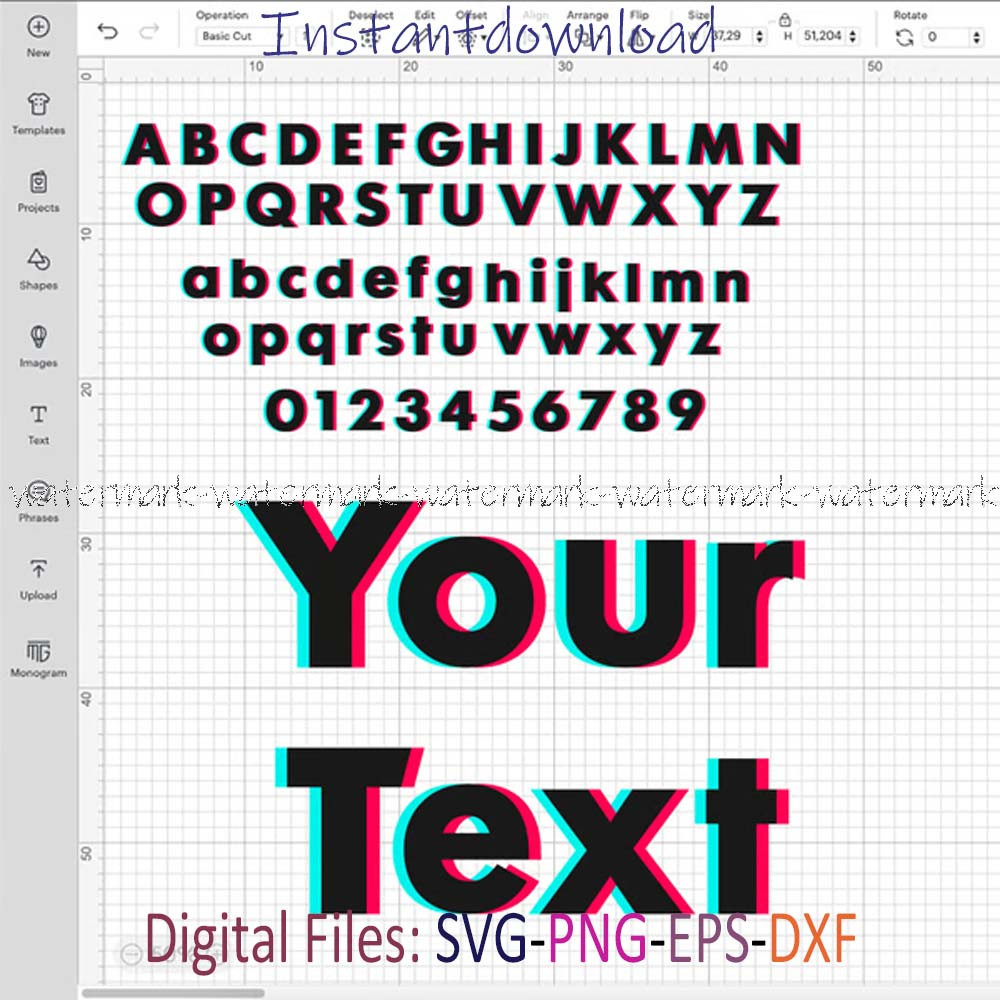Image resolution: width=1000 pixels, height=1000 pixels.
Task: Create a new project with New icon
Action: (38, 33)
